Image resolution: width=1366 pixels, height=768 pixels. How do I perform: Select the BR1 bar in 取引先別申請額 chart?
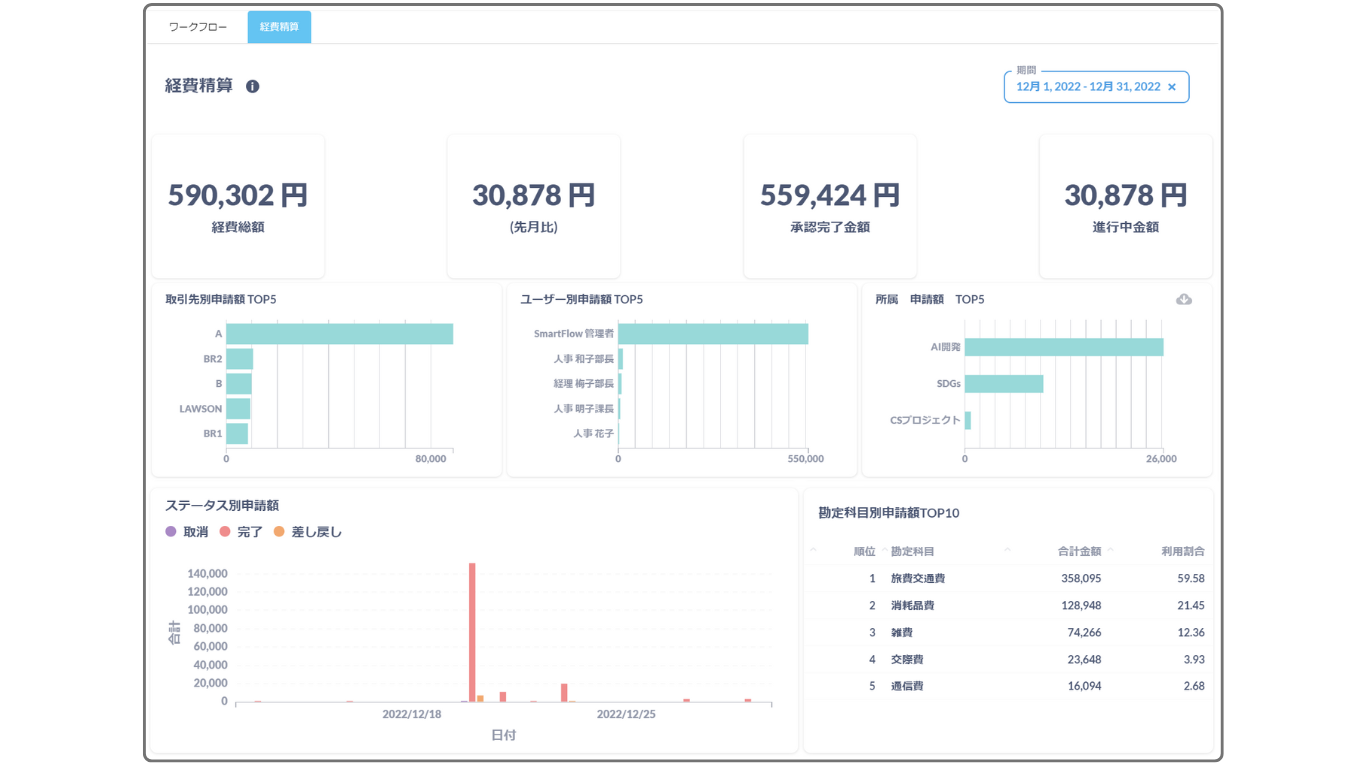tap(237, 434)
